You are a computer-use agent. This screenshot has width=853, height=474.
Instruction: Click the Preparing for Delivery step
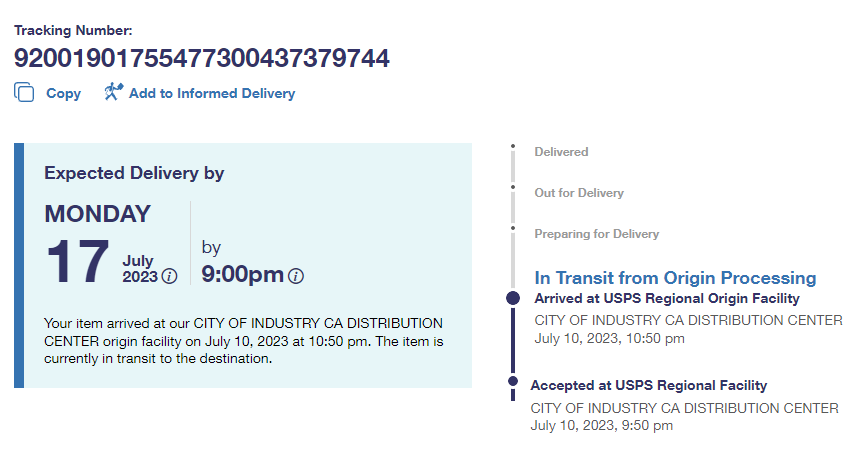596,234
